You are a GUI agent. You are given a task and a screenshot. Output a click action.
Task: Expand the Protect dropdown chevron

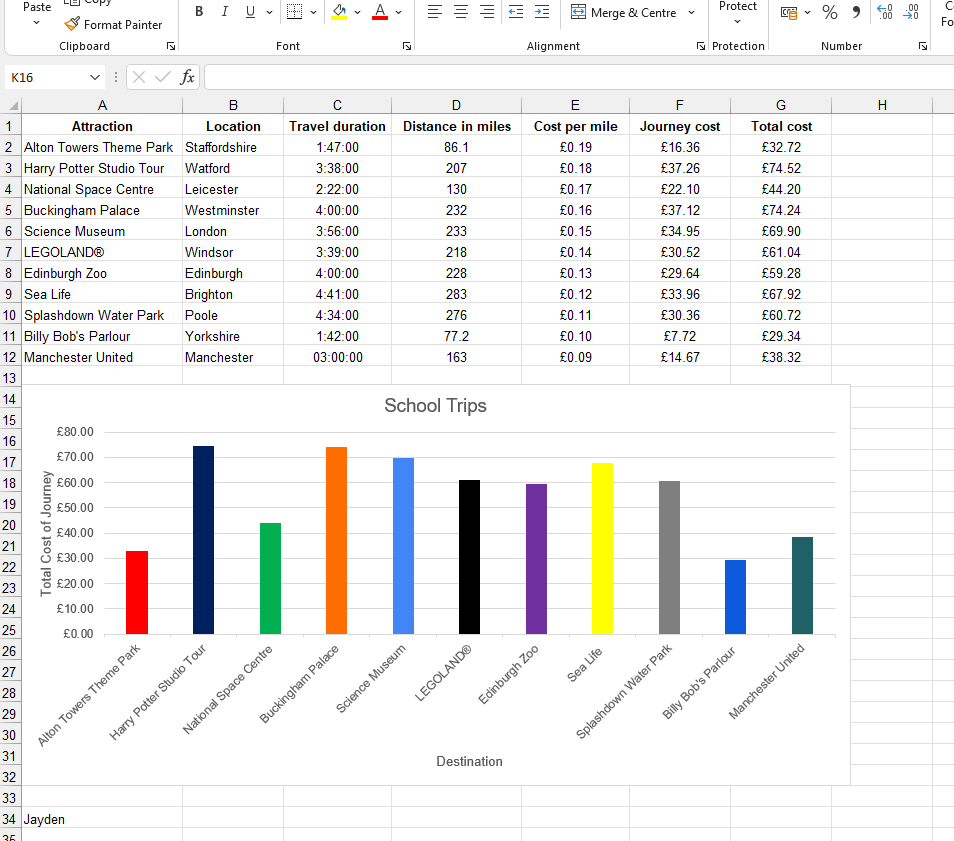(x=737, y=22)
